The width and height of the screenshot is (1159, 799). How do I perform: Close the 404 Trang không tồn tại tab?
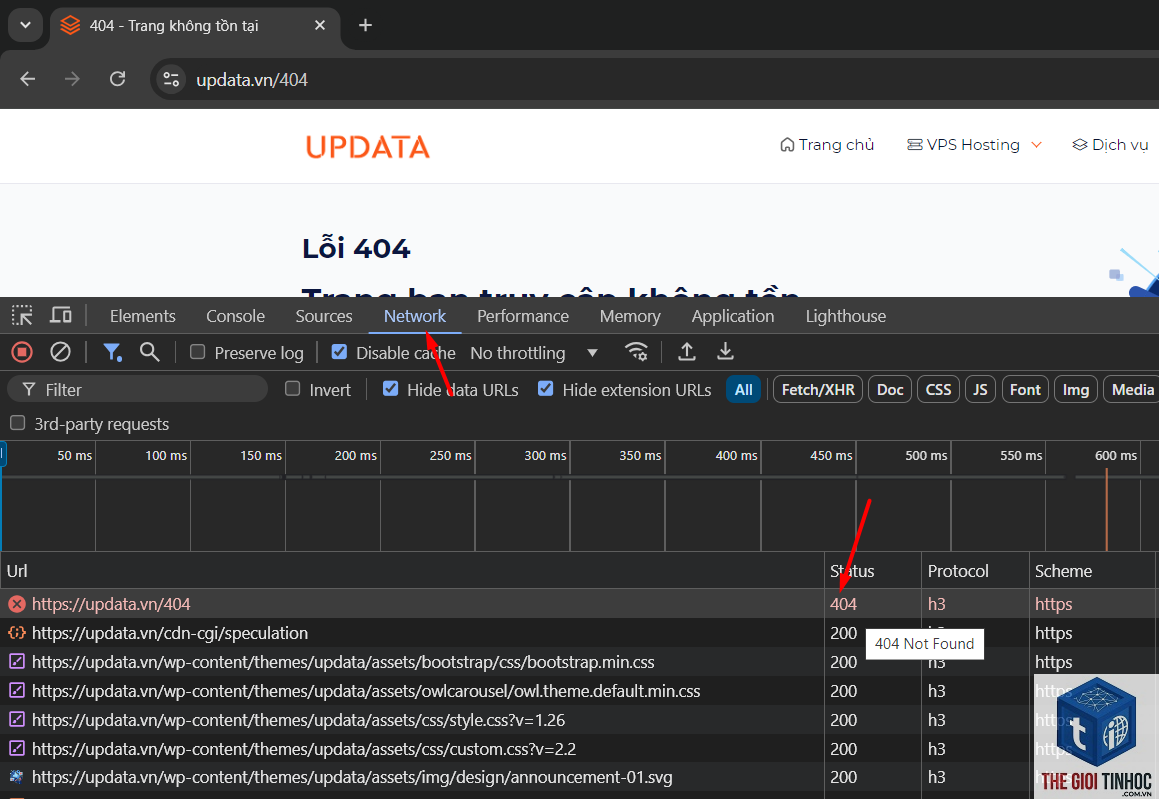320,25
